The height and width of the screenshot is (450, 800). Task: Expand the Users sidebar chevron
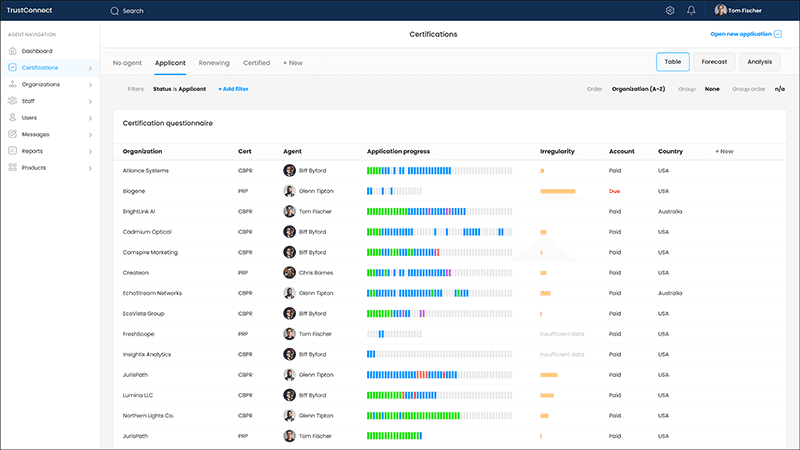pos(90,118)
